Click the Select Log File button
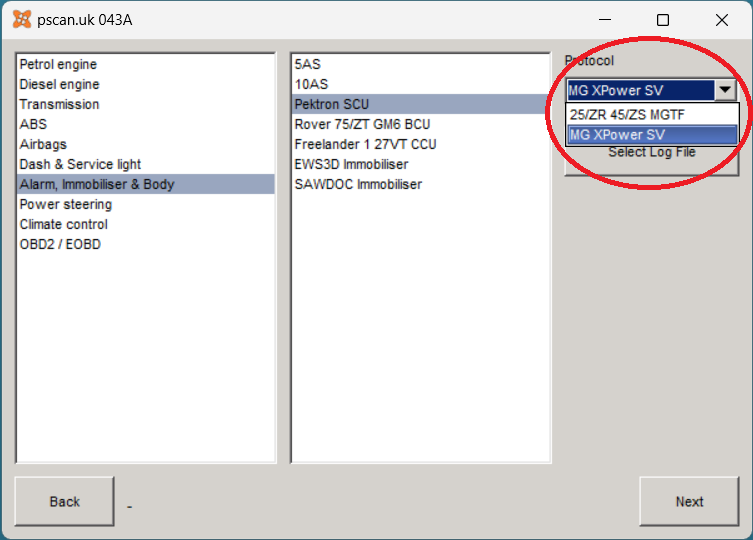Image resolution: width=753 pixels, height=540 pixels. tap(652, 160)
